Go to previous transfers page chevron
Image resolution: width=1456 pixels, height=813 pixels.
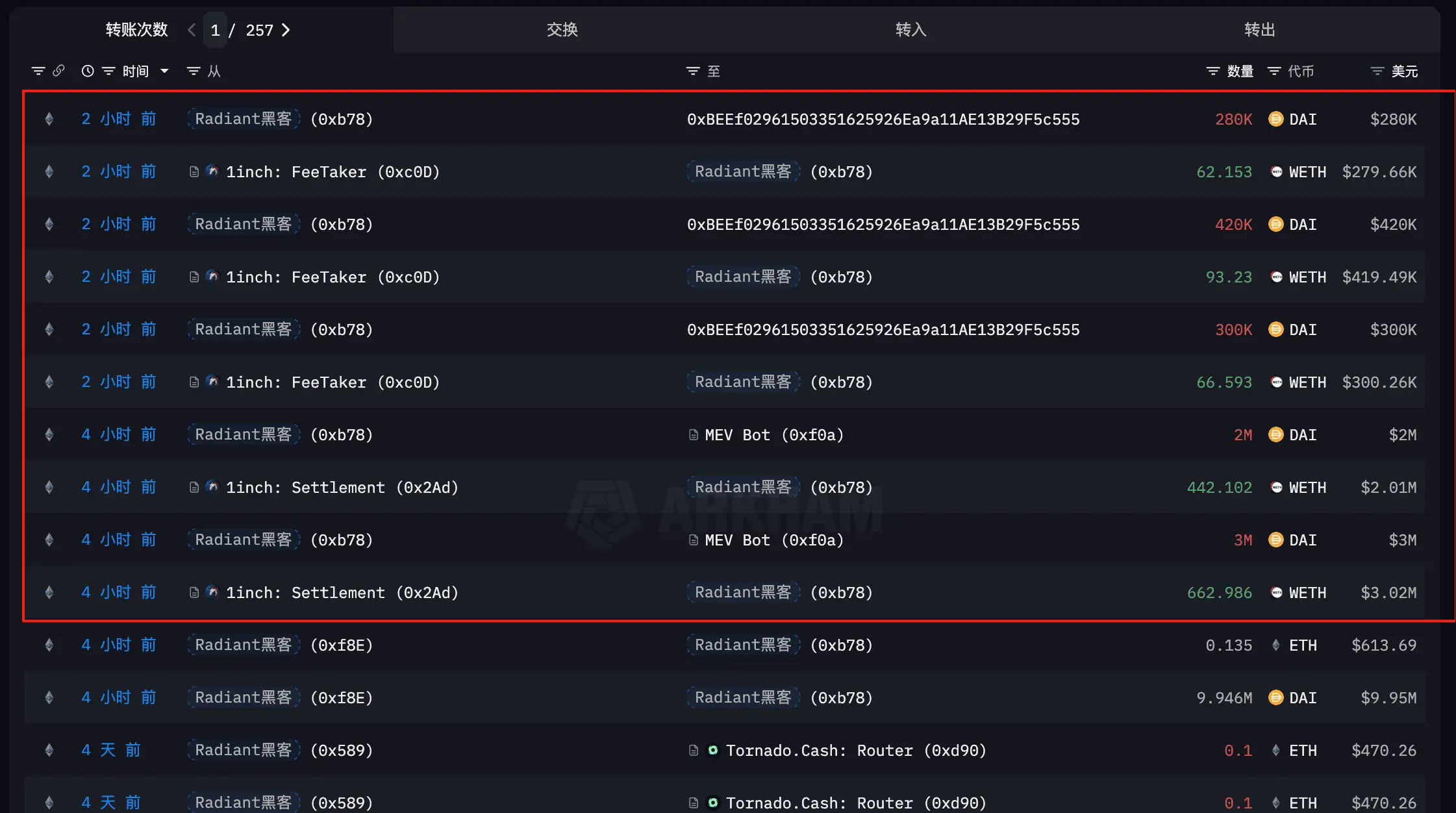pos(192,30)
